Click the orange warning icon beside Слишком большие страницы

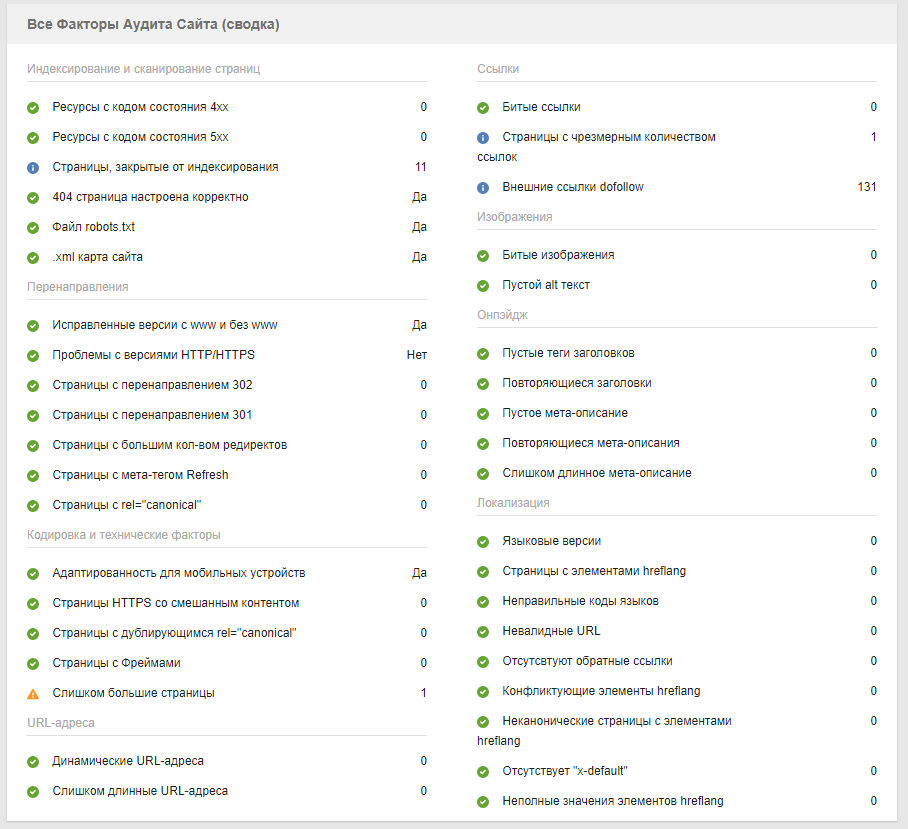[x=33, y=693]
